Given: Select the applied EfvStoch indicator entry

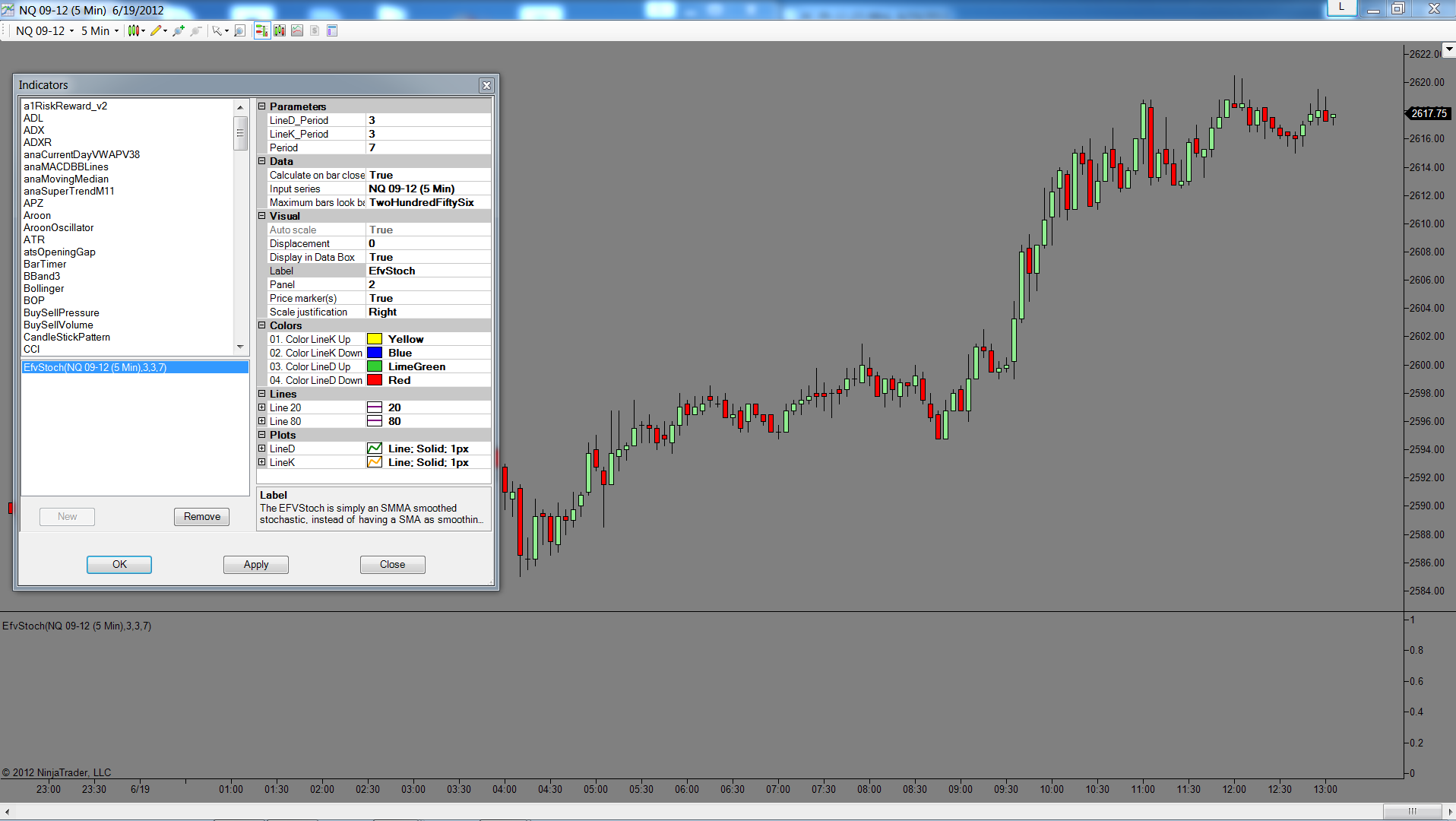Looking at the screenshot, I should (135, 367).
